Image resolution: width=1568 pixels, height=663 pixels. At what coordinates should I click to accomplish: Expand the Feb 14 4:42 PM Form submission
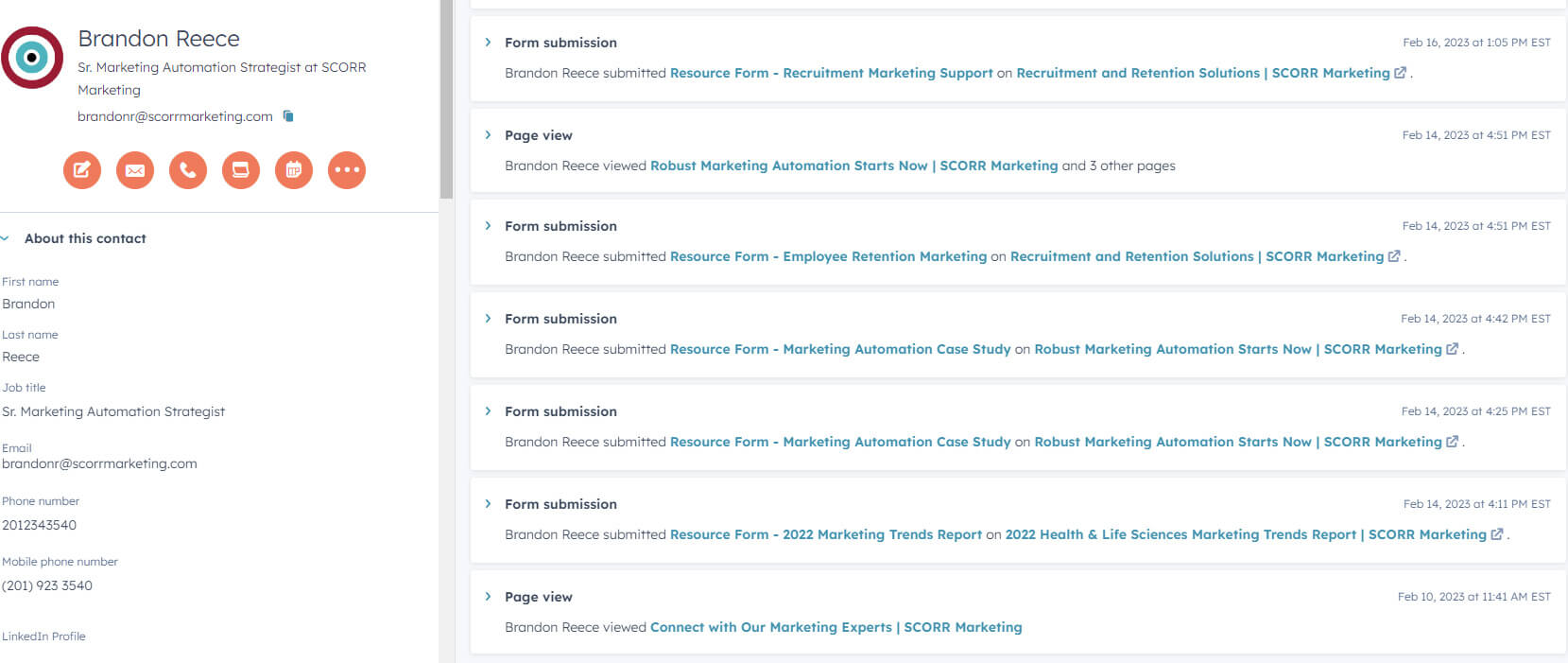[488, 319]
